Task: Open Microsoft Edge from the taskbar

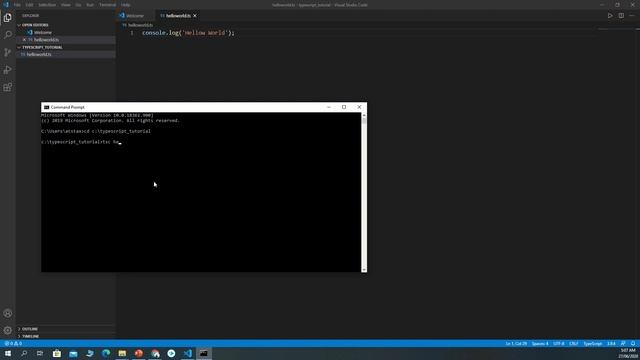Action: [106, 353]
